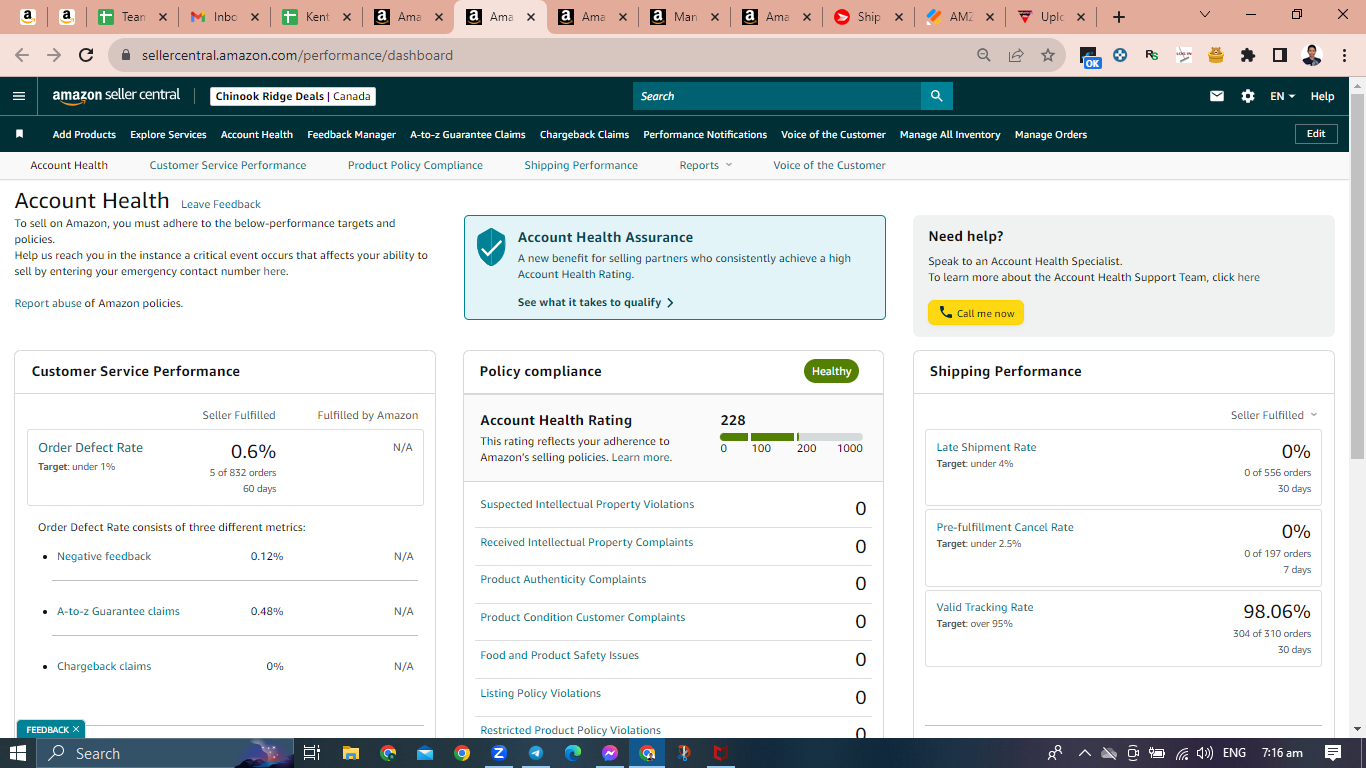This screenshot has height=768, width=1366.
Task: Click the magnifier search button
Action: click(937, 96)
